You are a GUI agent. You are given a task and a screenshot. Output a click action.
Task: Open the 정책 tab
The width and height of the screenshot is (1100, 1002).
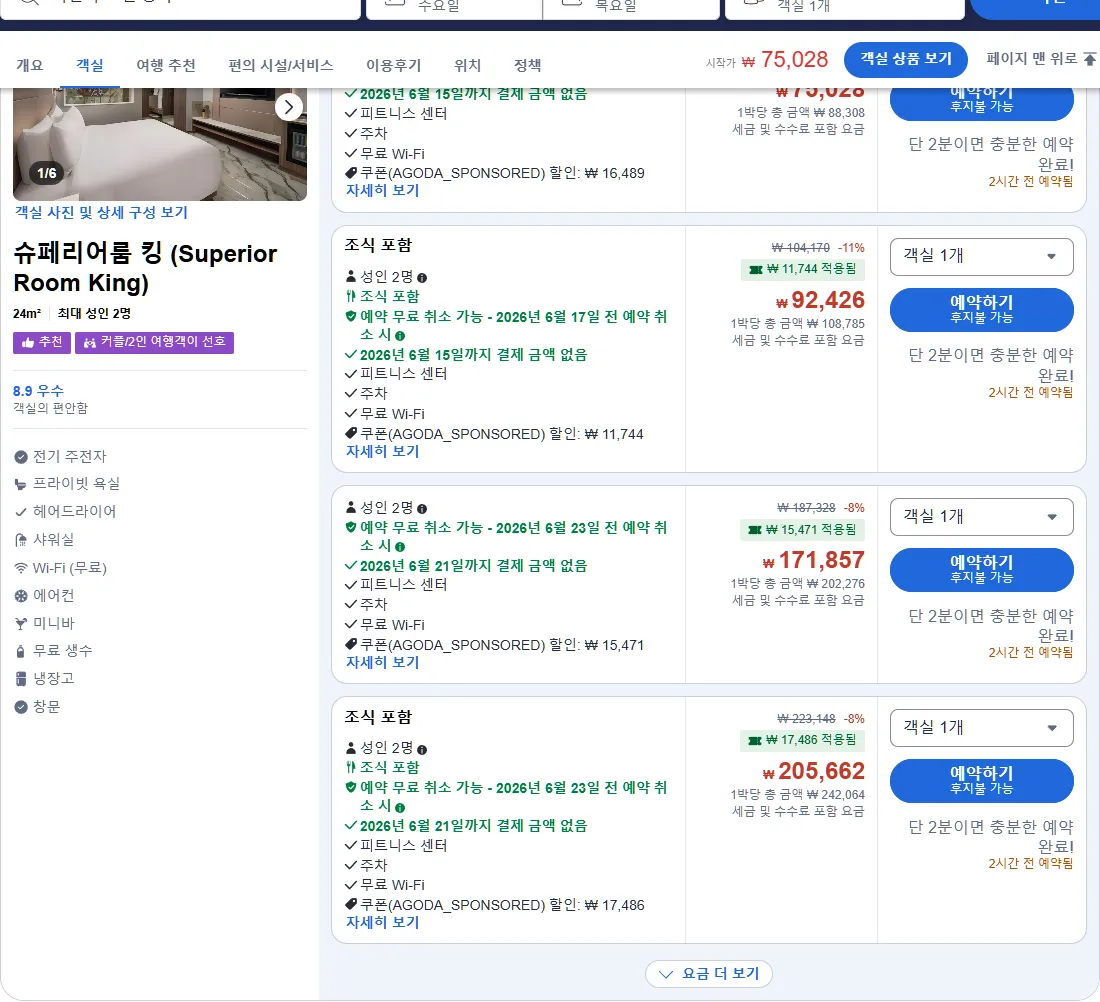(528, 65)
